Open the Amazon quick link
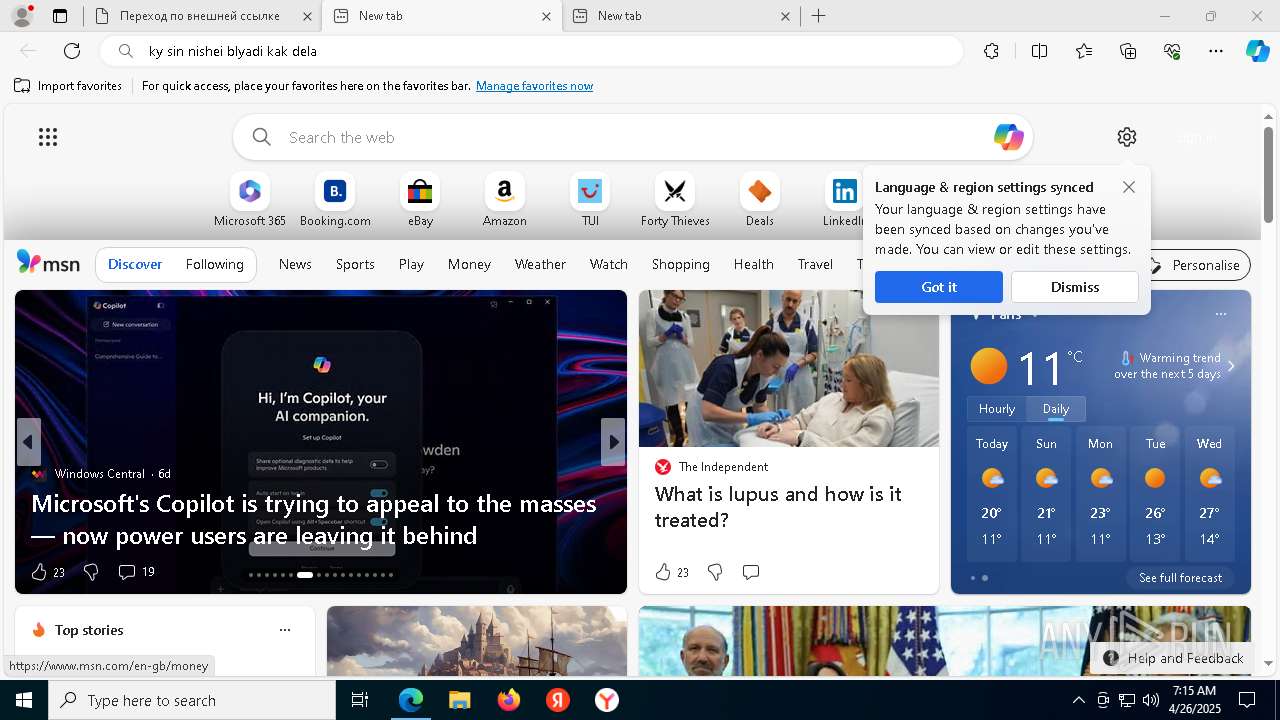Viewport: 1280px width, 720px height. tap(504, 201)
